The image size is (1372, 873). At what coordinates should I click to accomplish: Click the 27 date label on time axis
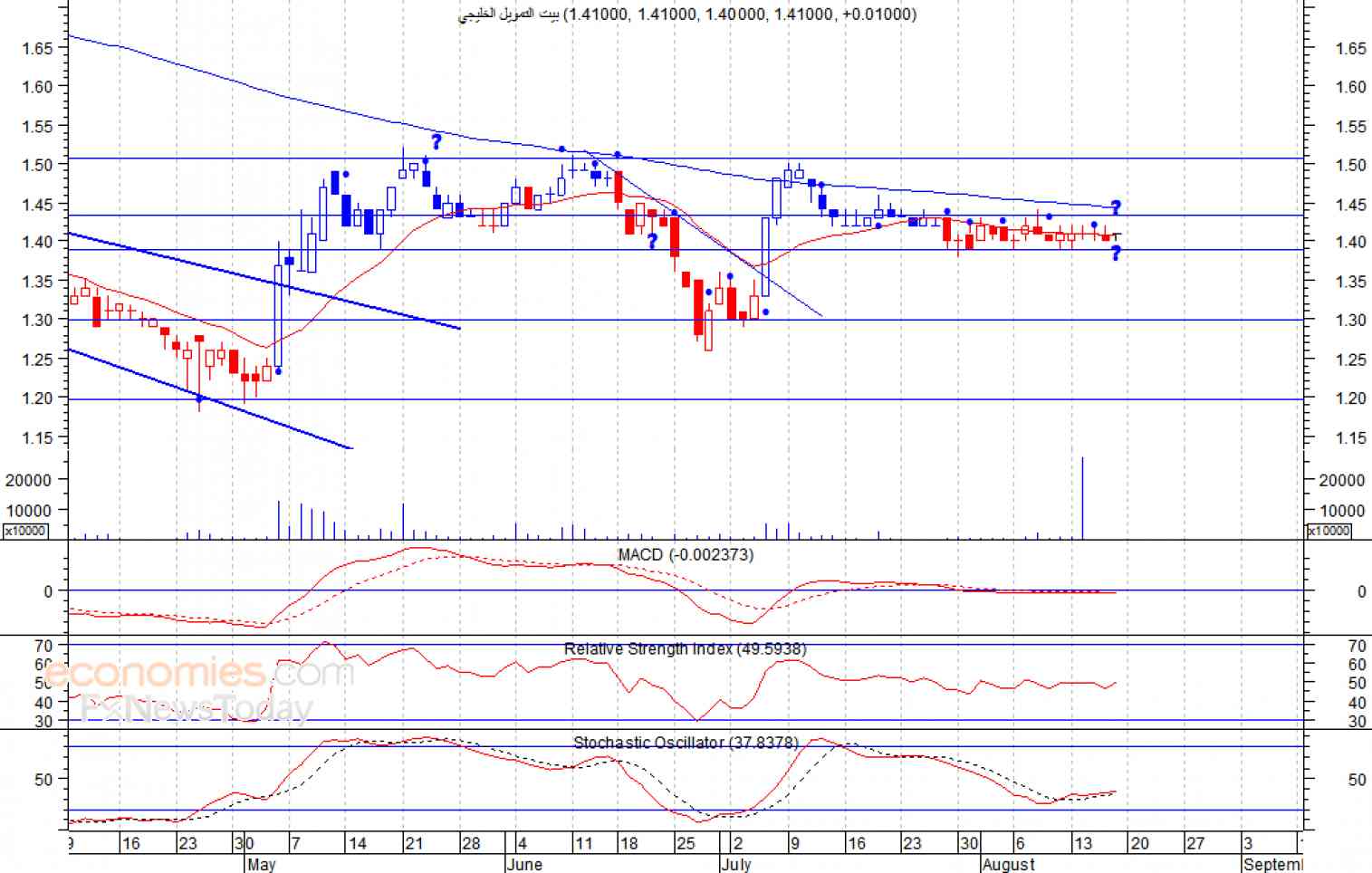[x=1195, y=843]
